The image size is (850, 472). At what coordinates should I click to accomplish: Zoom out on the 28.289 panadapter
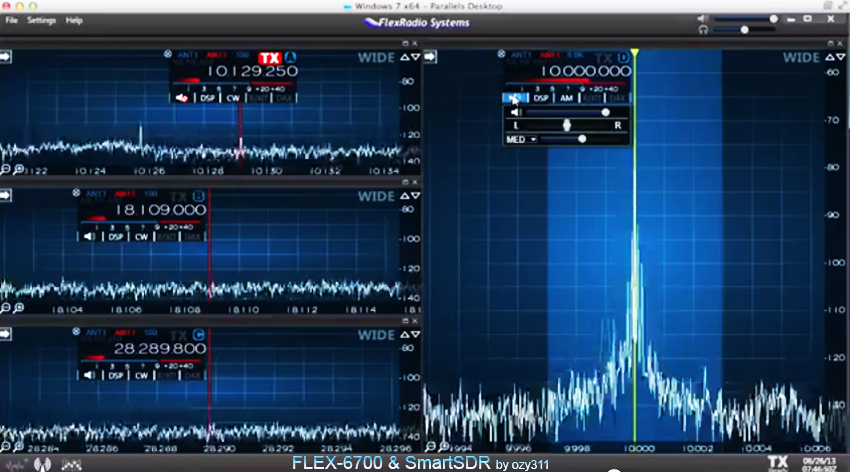click(5, 447)
